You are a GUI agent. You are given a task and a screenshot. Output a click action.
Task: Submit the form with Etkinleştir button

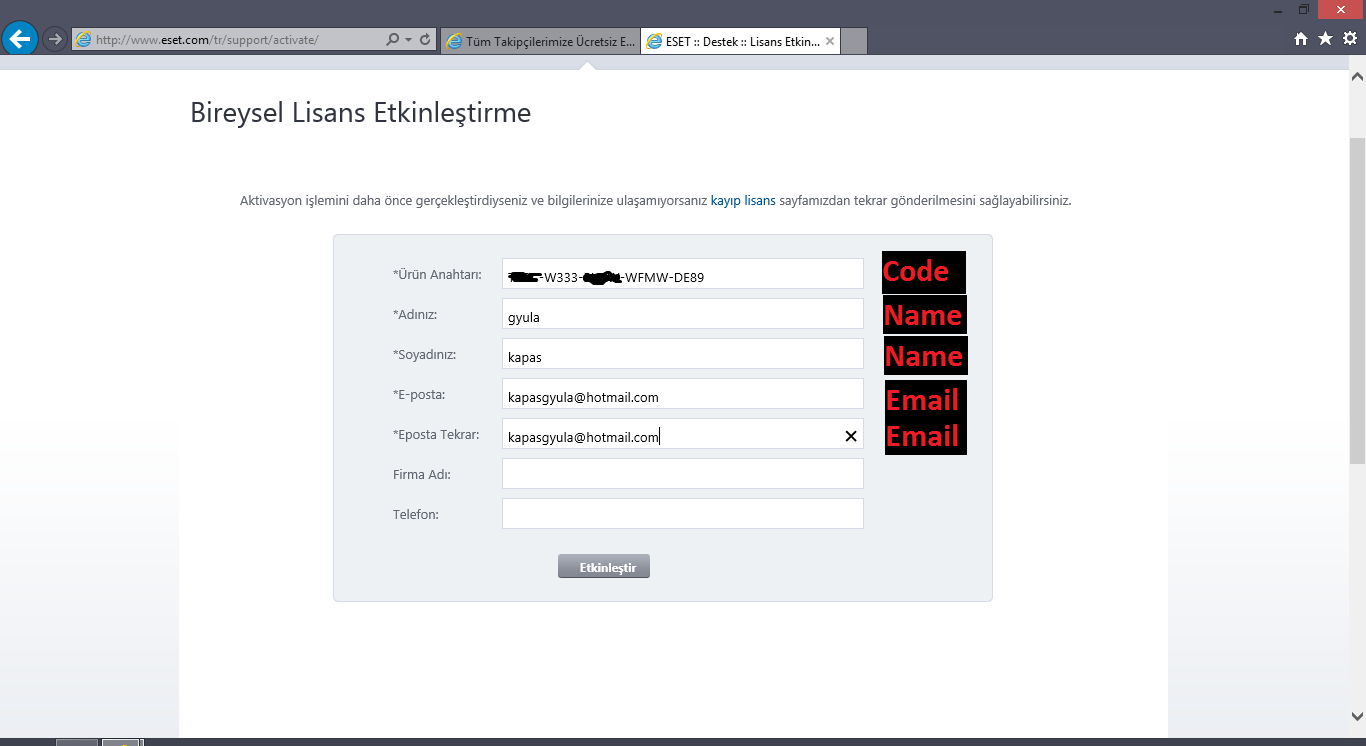point(604,567)
